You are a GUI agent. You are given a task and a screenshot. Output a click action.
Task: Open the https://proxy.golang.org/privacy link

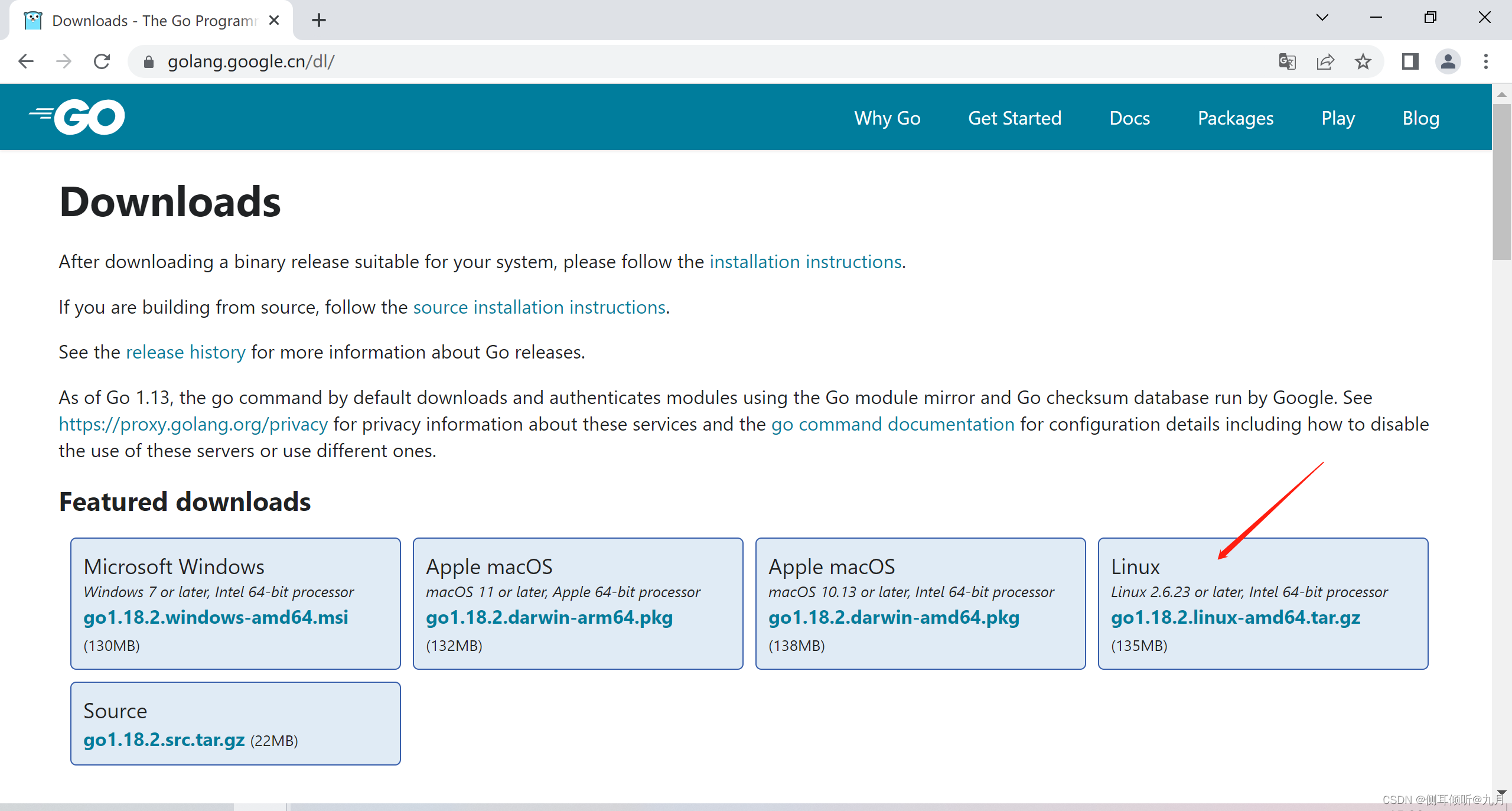tap(193, 424)
